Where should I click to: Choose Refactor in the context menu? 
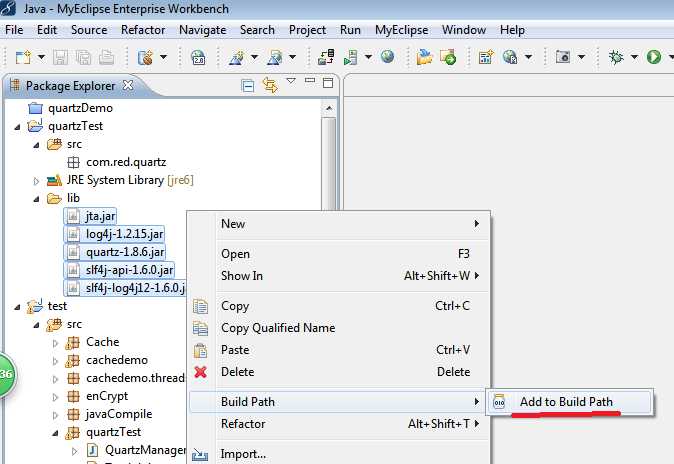[x=340, y=424]
